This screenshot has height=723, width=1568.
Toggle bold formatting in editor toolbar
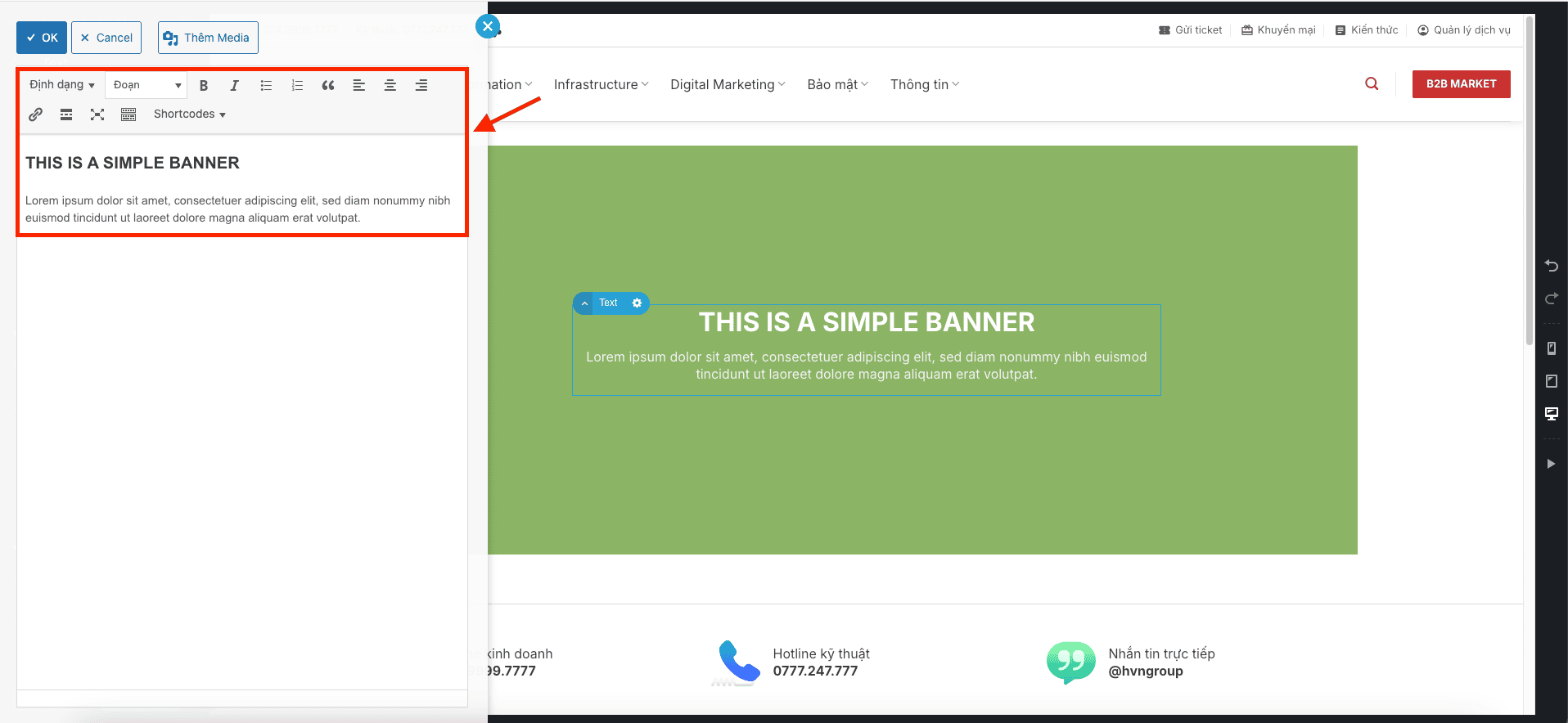(x=204, y=85)
